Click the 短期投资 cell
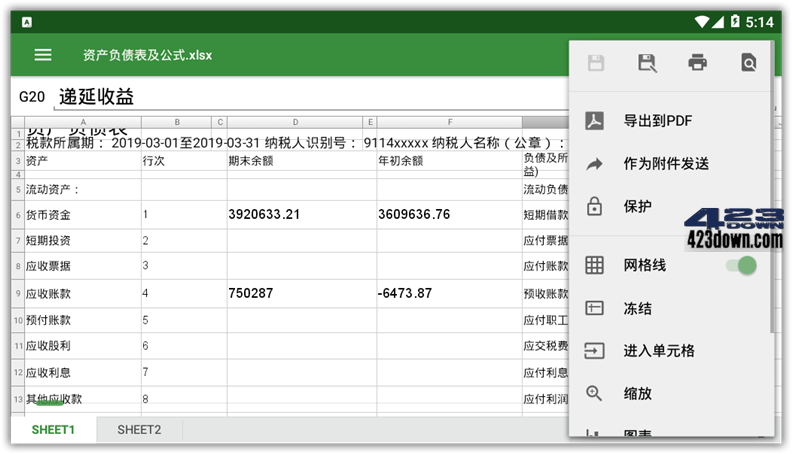This screenshot has height=454, width=792. (83, 240)
